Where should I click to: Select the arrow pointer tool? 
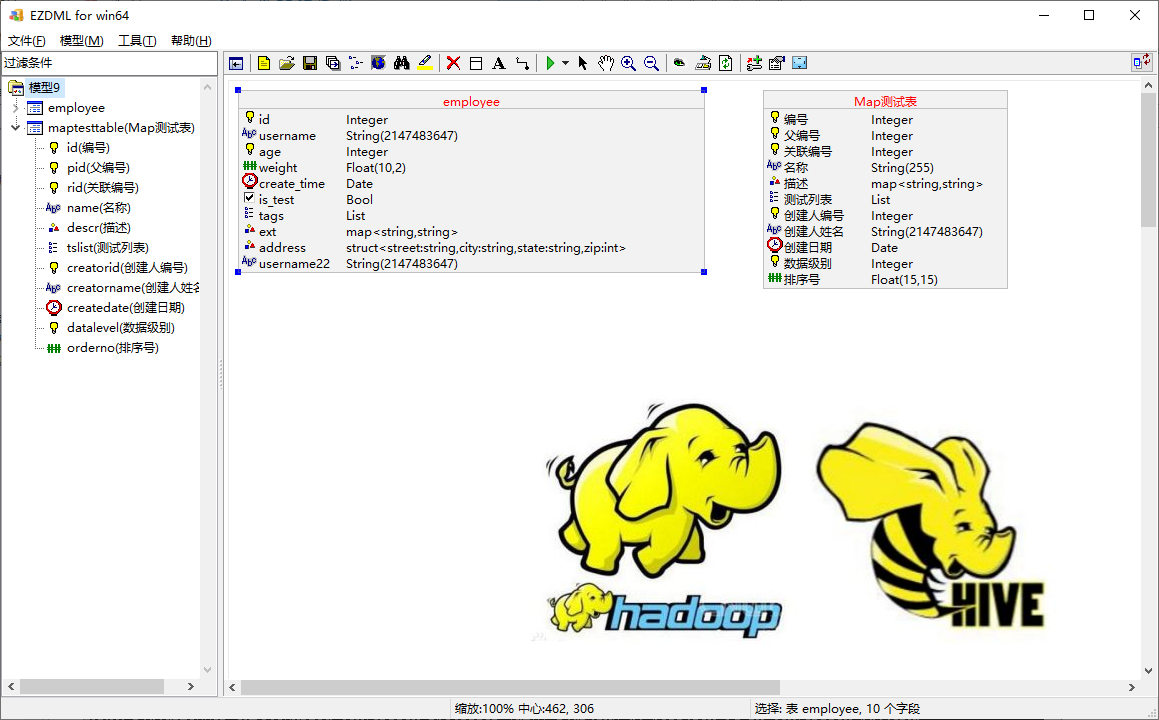pos(582,64)
